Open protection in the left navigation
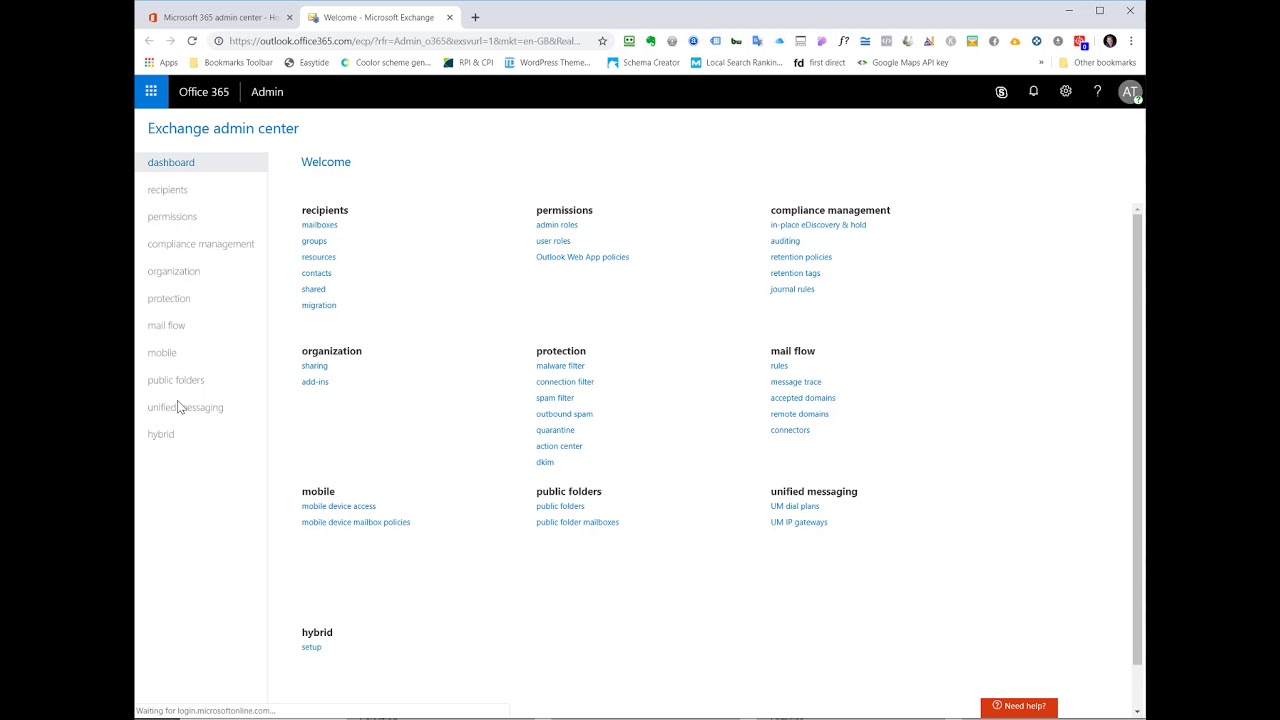 169,299
